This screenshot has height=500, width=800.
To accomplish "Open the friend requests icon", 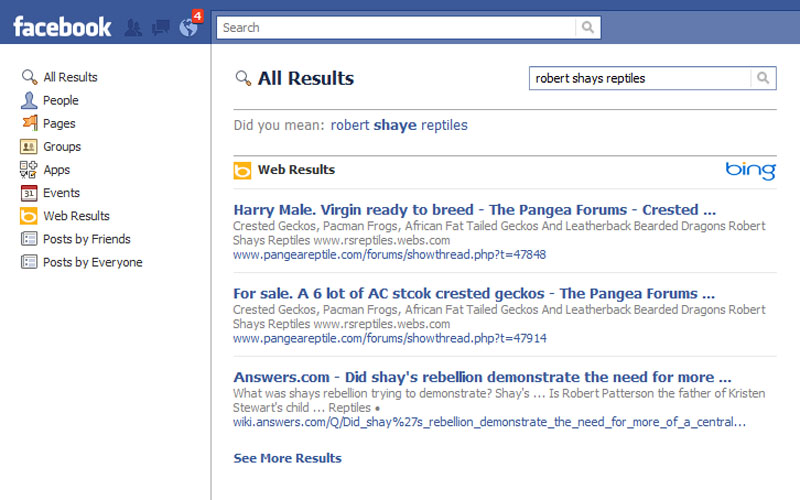I will [133, 27].
